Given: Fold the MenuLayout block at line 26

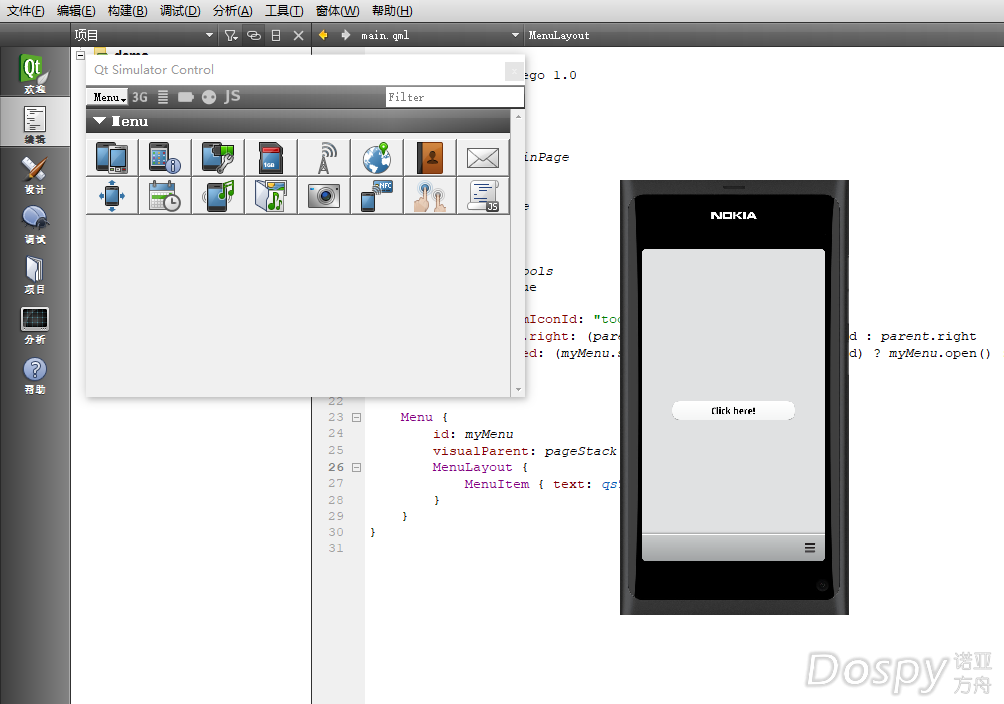Looking at the screenshot, I should 357,468.
